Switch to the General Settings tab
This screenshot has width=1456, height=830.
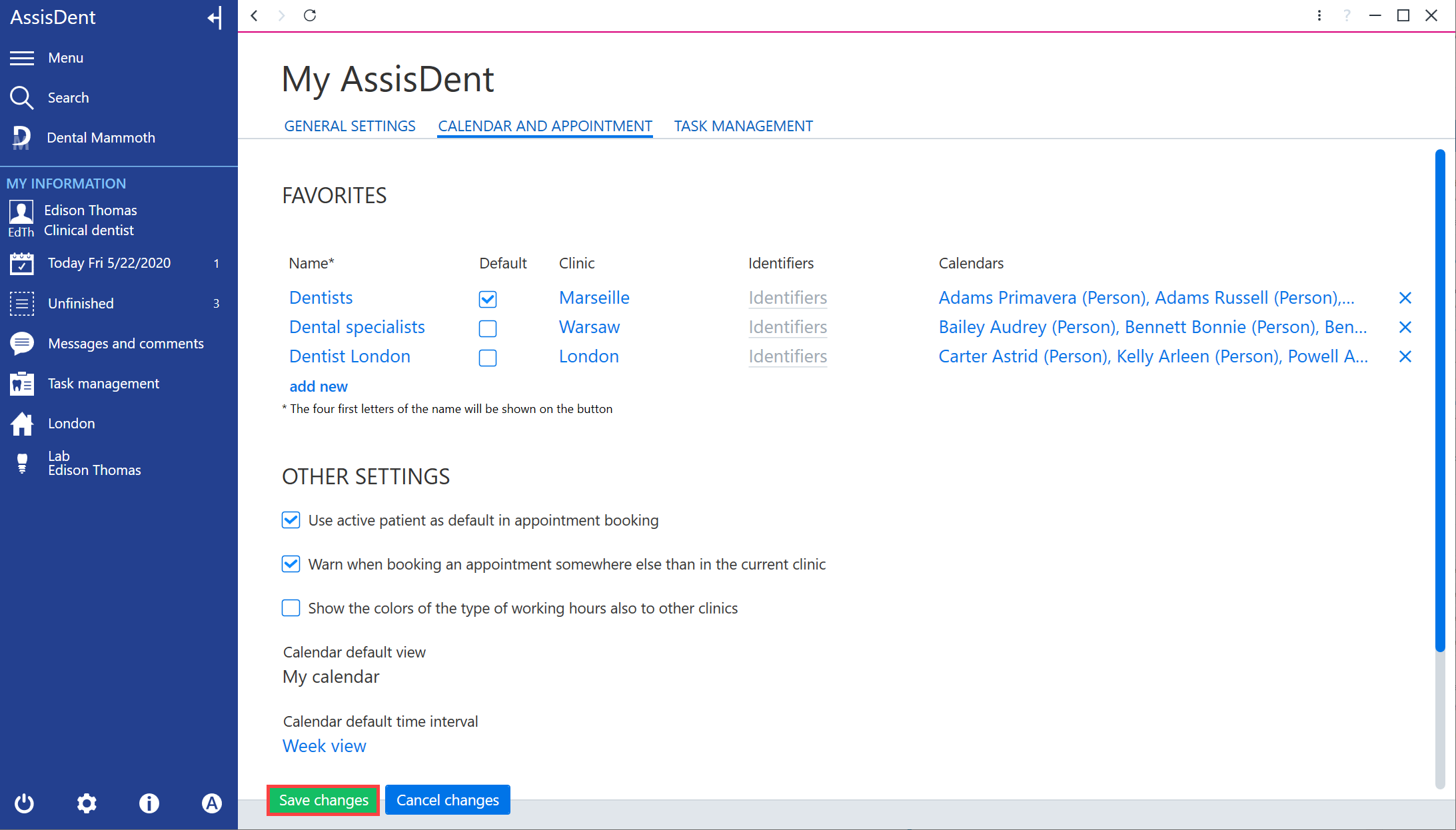click(x=350, y=126)
